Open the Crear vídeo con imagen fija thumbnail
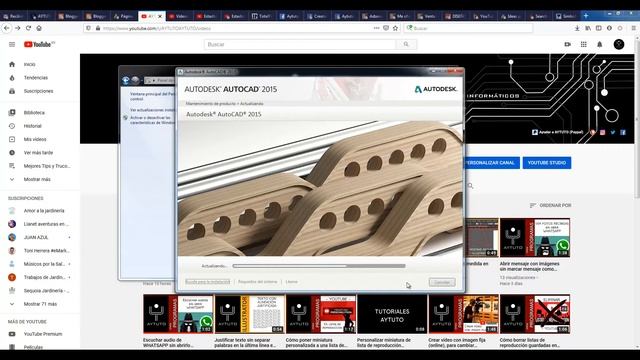Screen dimensions: 640x360 463,314
